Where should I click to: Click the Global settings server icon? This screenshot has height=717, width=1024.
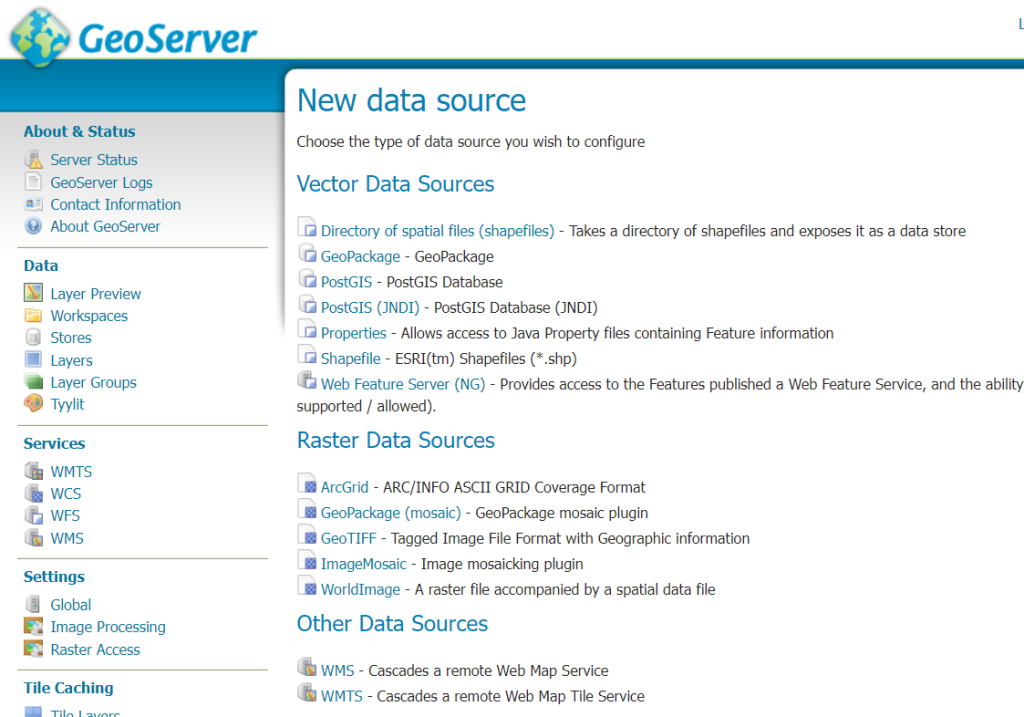[33, 604]
